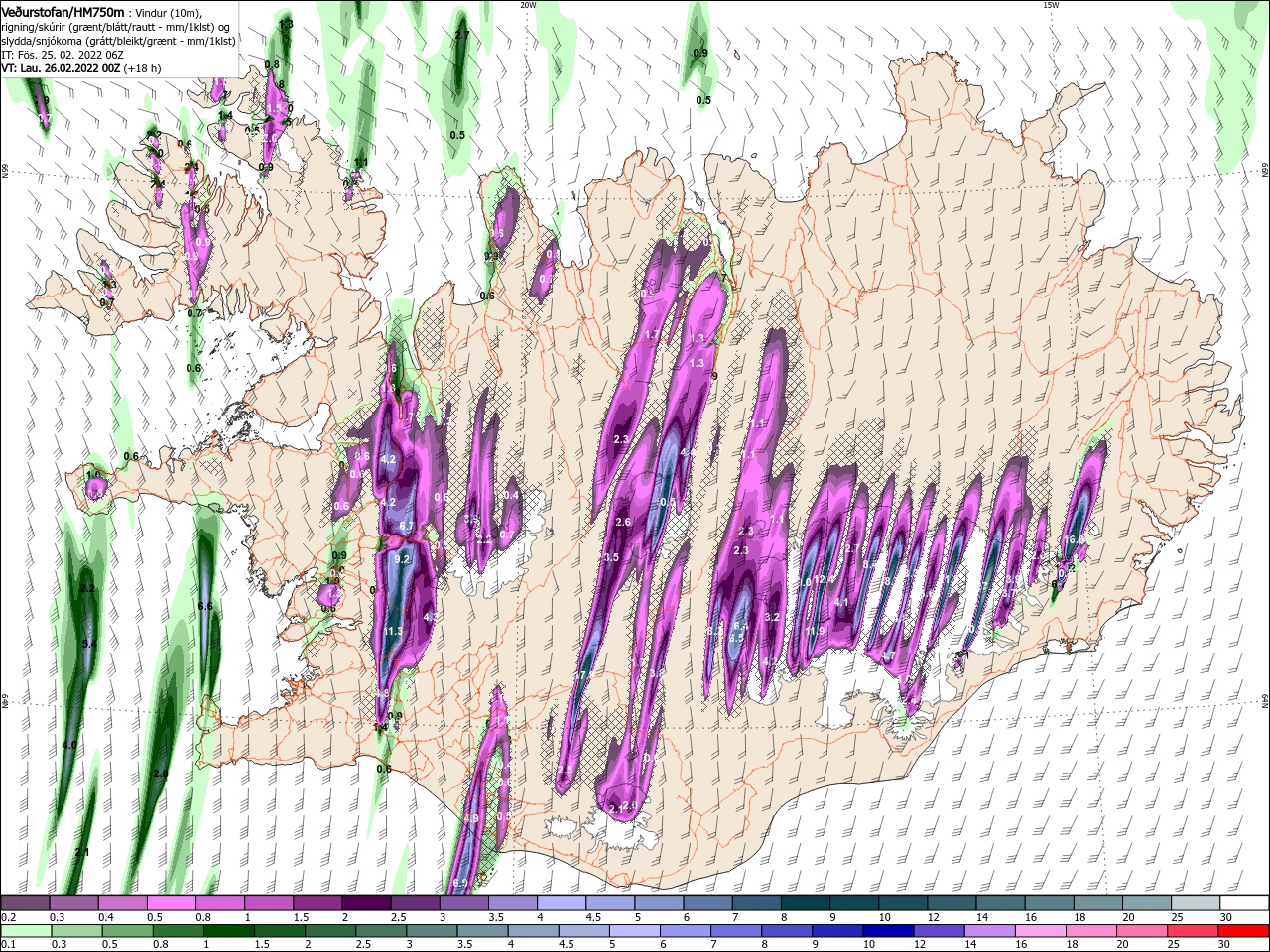Click the 'slydda/snjókoma' legend description line
Viewport: 1270px width, 952px height.
[118, 41]
